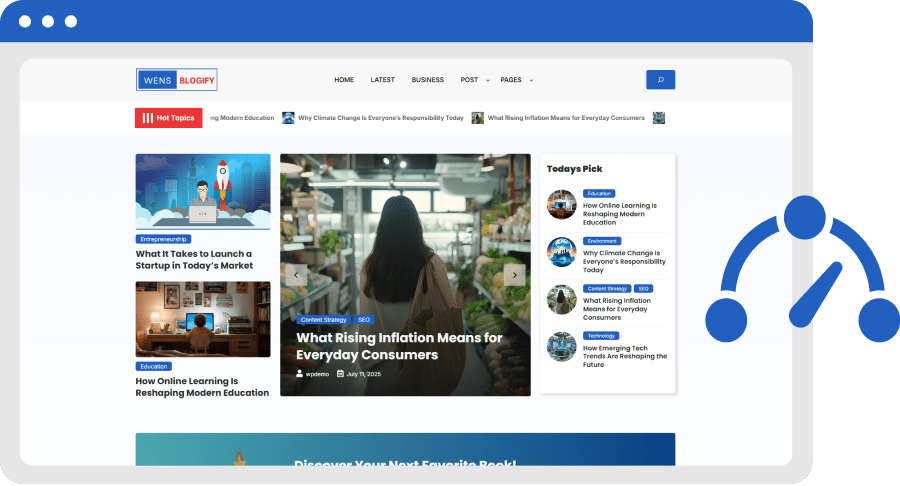The width and height of the screenshot is (900, 486).
Task: Select the Business menu item
Action: (427, 80)
